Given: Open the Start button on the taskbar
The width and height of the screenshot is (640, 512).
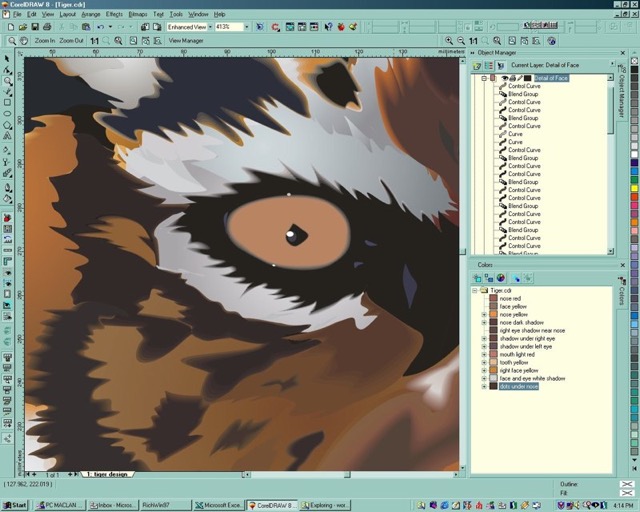Looking at the screenshot, I should pos(15,505).
